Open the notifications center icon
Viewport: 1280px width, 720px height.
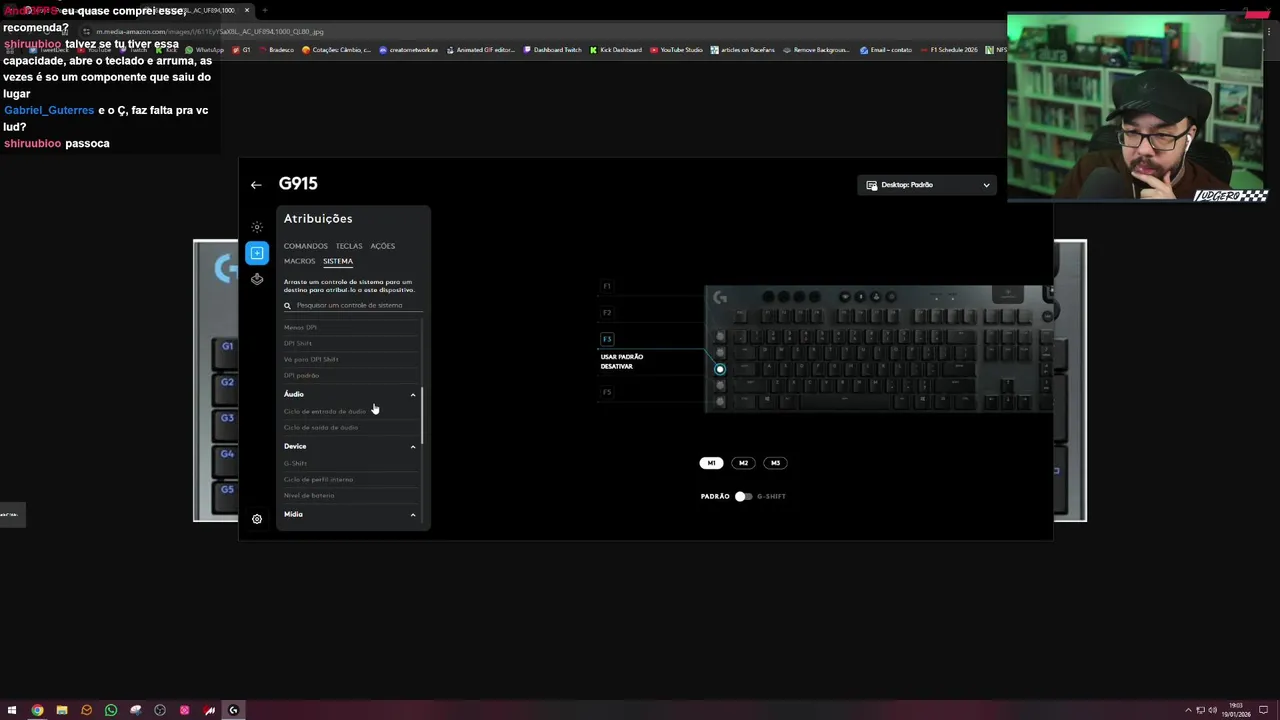(1264, 710)
